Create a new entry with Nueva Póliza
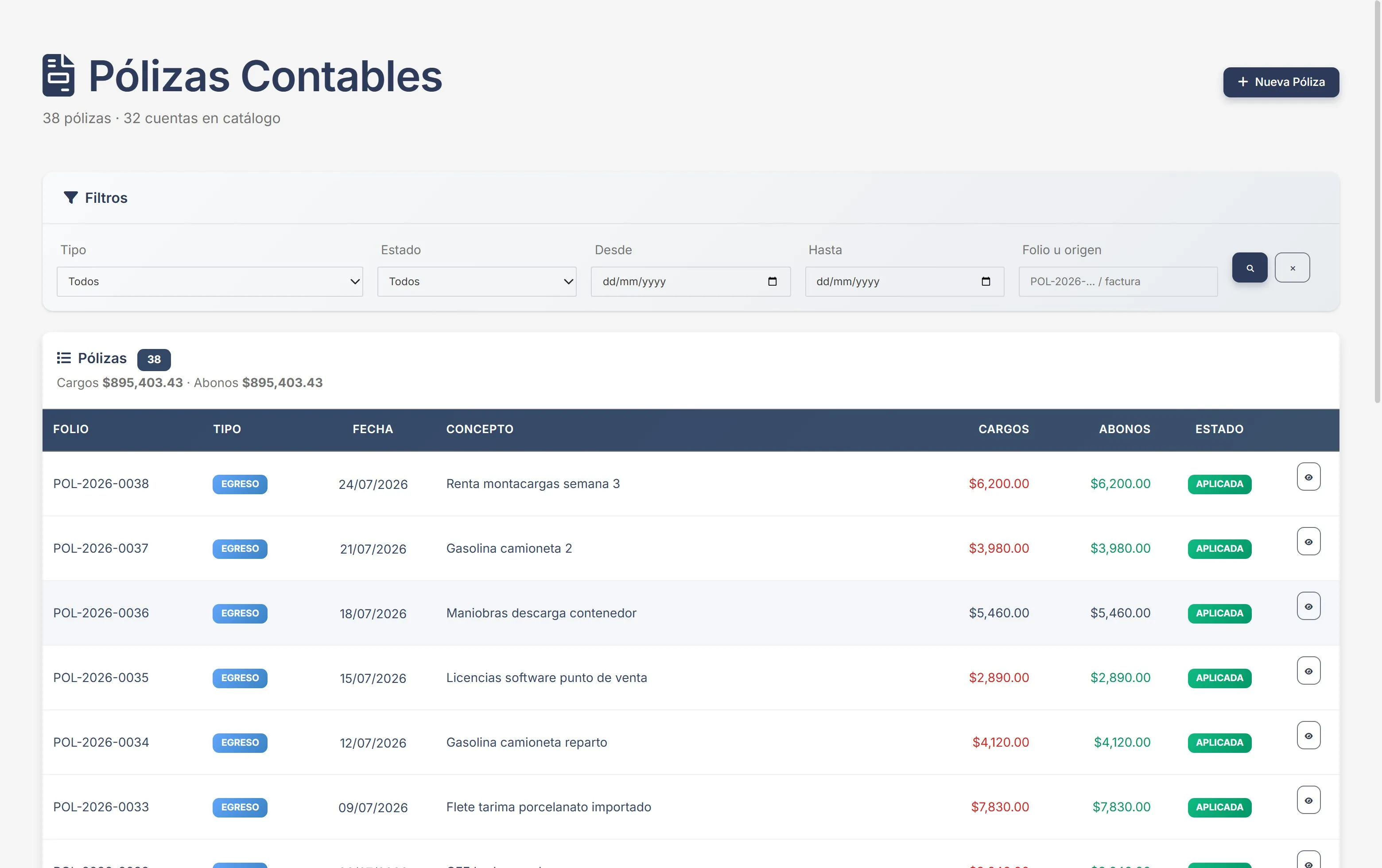This screenshot has height=868, width=1382. (x=1281, y=82)
